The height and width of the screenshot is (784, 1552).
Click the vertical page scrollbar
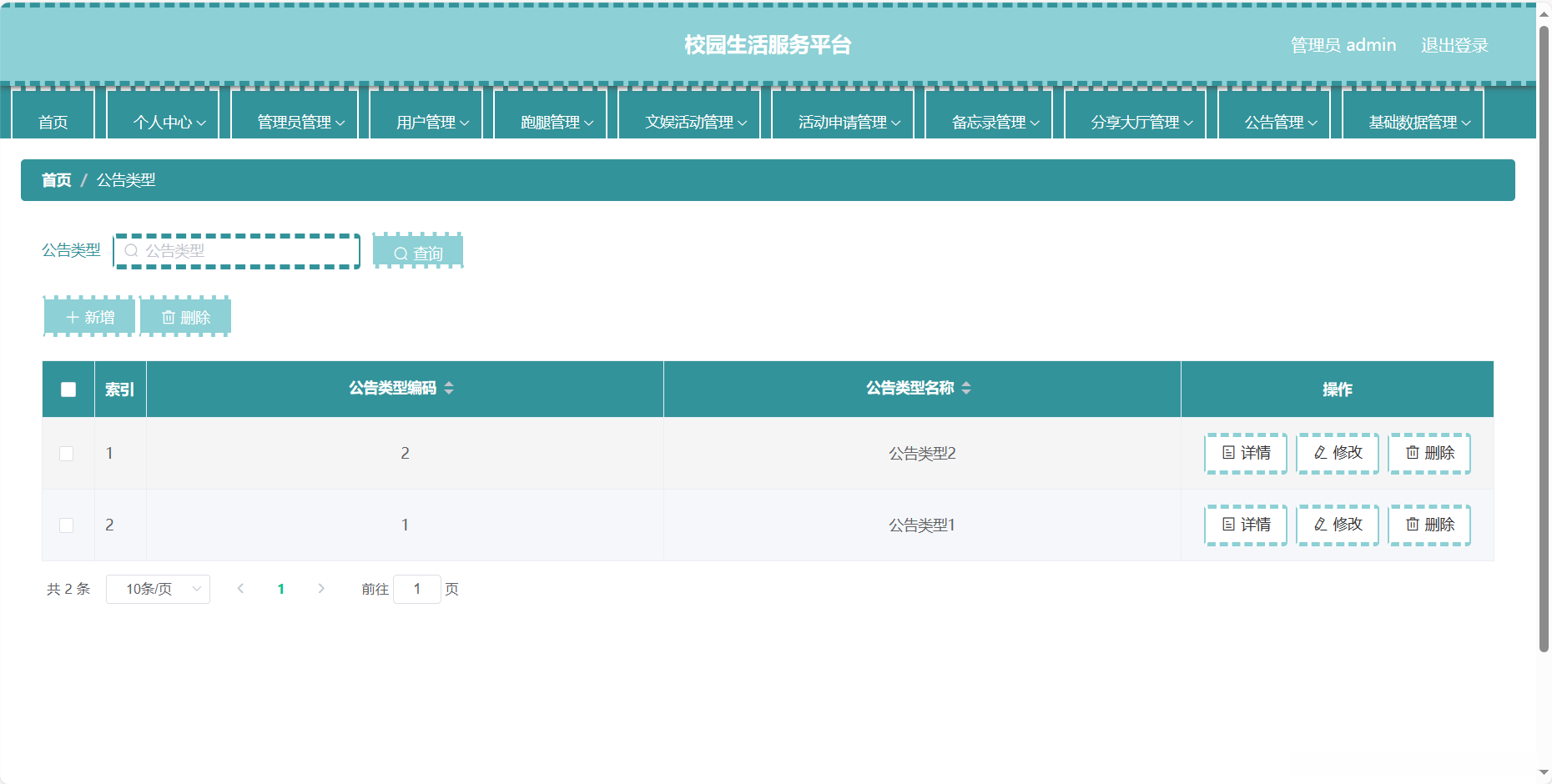point(1544,338)
